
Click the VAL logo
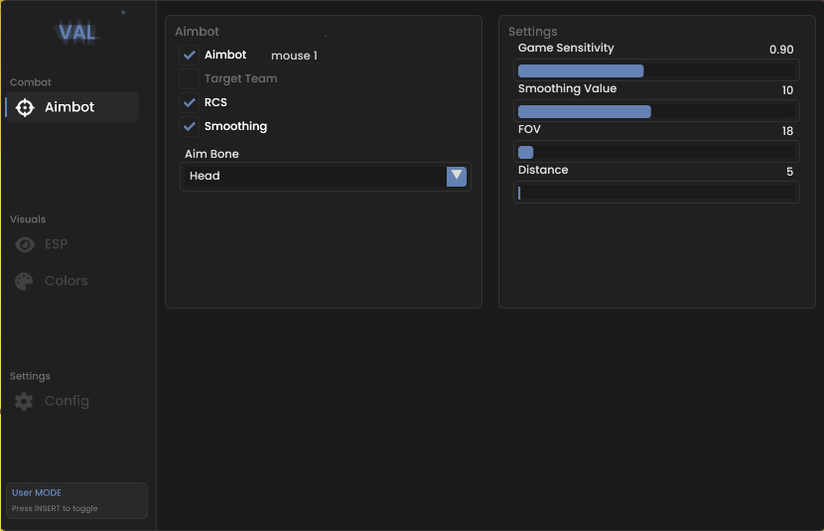[x=77, y=32]
